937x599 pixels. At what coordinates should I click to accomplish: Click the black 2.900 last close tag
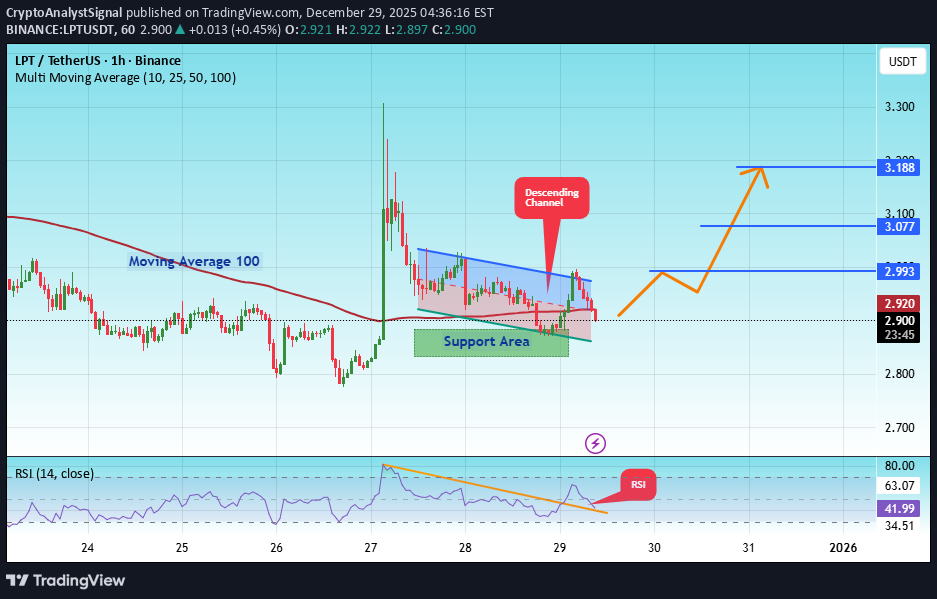tap(897, 321)
